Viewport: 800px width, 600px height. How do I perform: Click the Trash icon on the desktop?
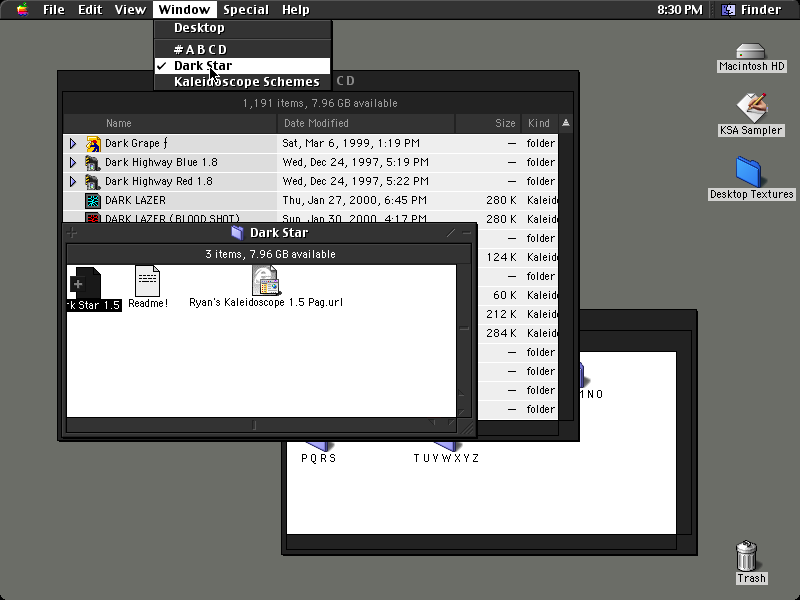click(x=746, y=556)
